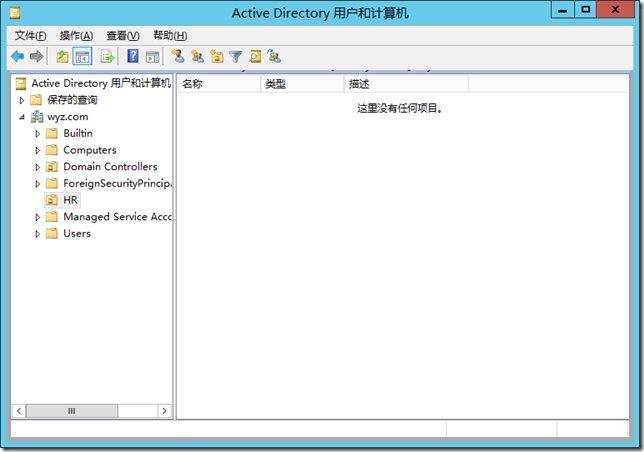Select the Builtin tree item
This screenshot has width=644, height=452.
click(78, 133)
